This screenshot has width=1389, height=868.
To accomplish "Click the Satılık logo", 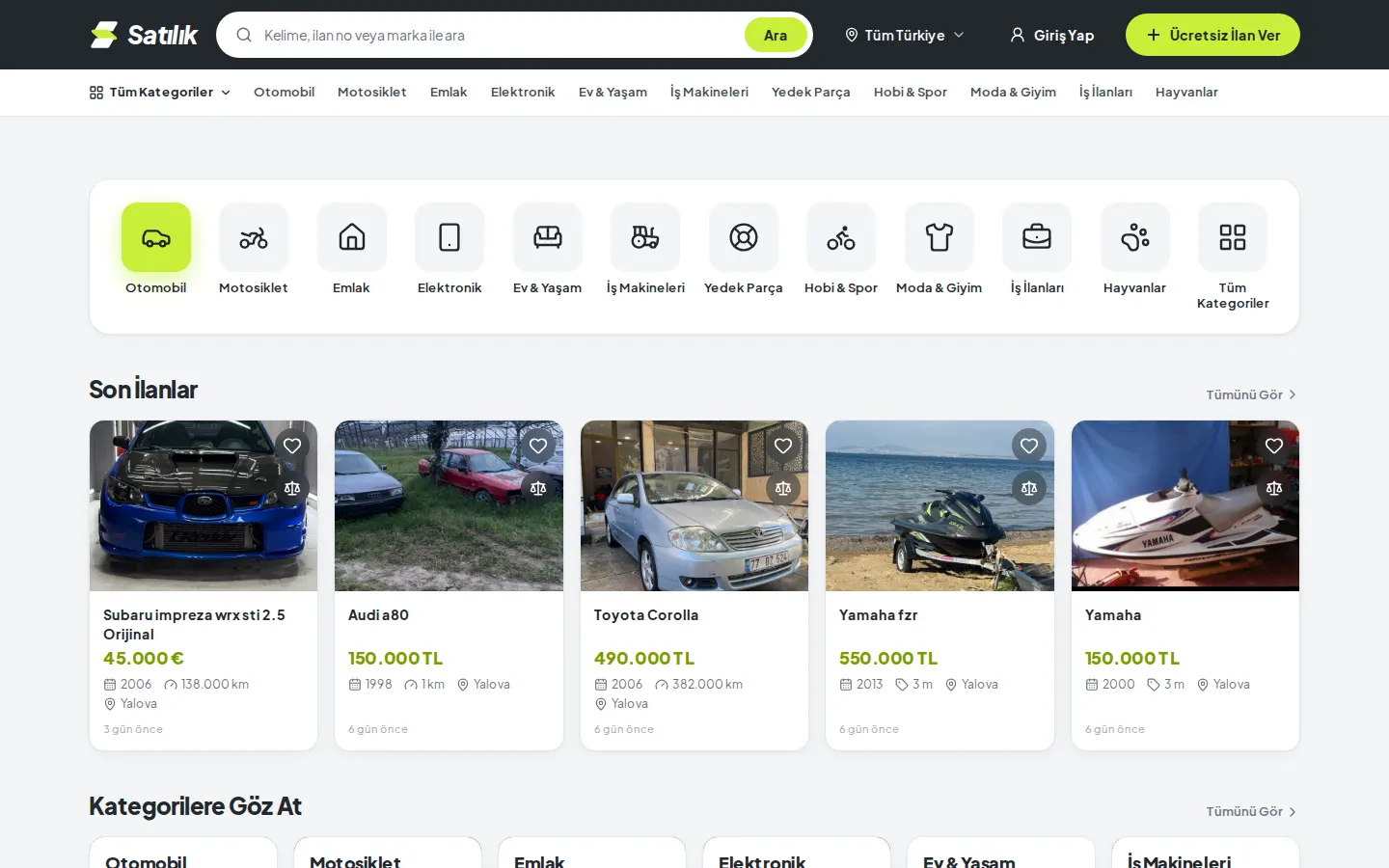I will point(144,35).
